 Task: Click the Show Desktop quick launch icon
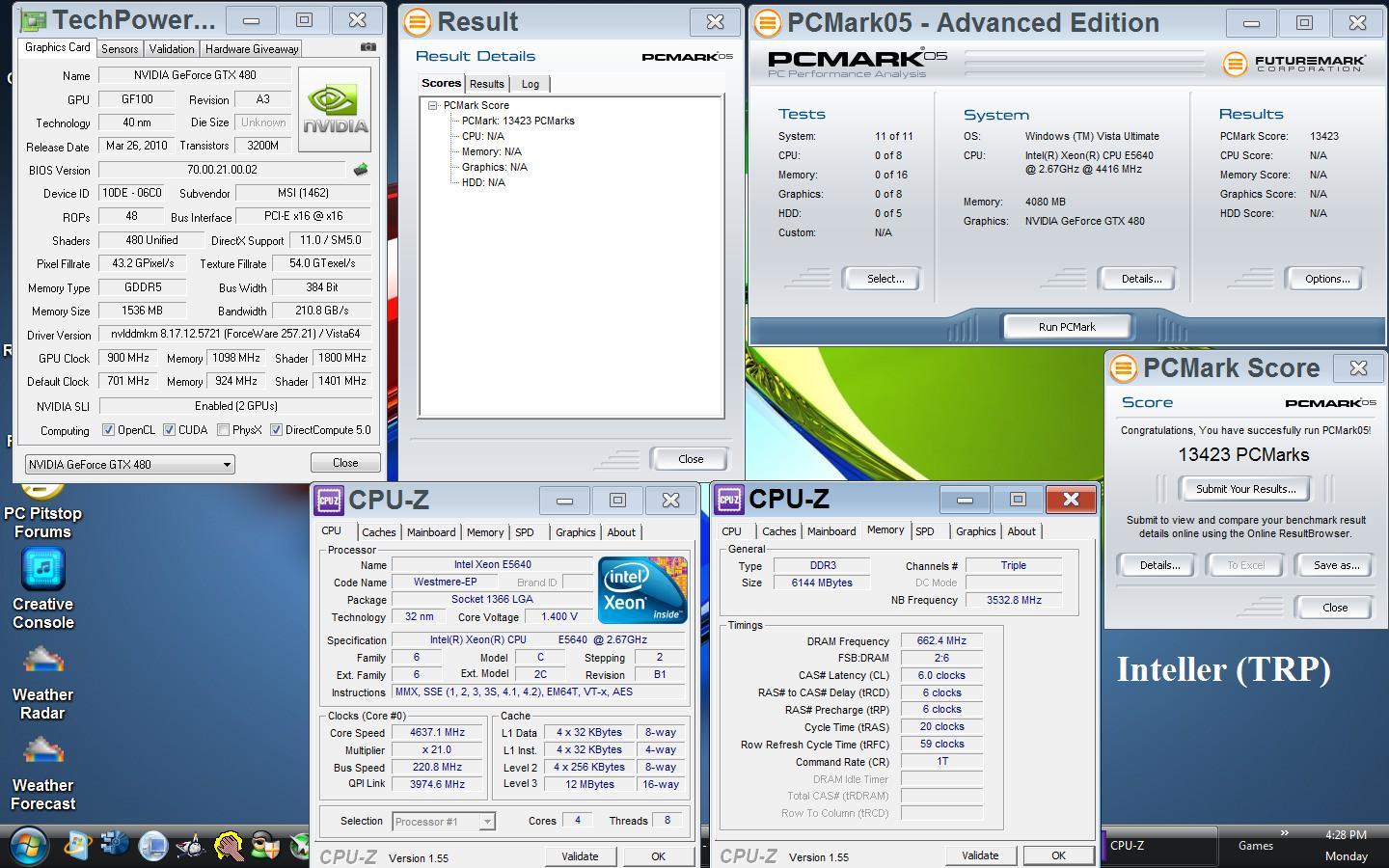point(153,846)
